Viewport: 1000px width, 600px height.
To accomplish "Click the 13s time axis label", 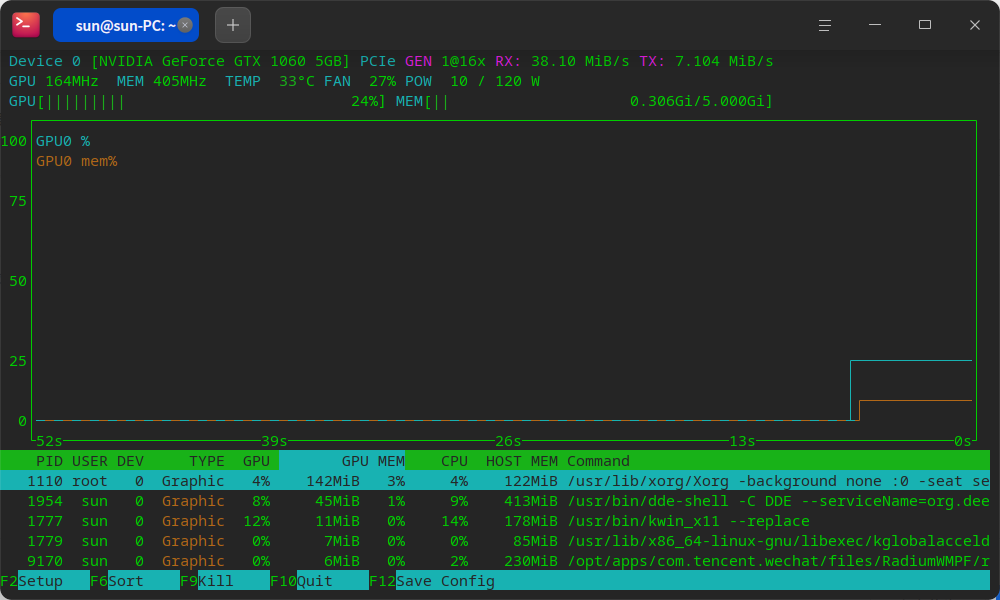I will [742, 441].
